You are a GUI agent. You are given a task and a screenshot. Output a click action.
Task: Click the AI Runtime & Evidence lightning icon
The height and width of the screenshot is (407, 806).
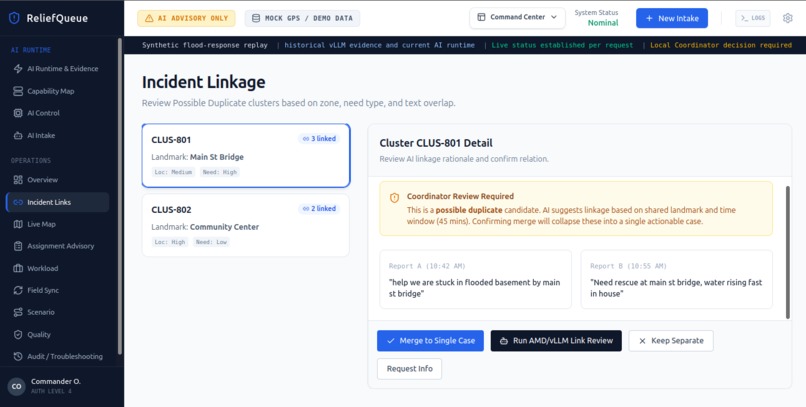pyautogui.click(x=18, y=69)
